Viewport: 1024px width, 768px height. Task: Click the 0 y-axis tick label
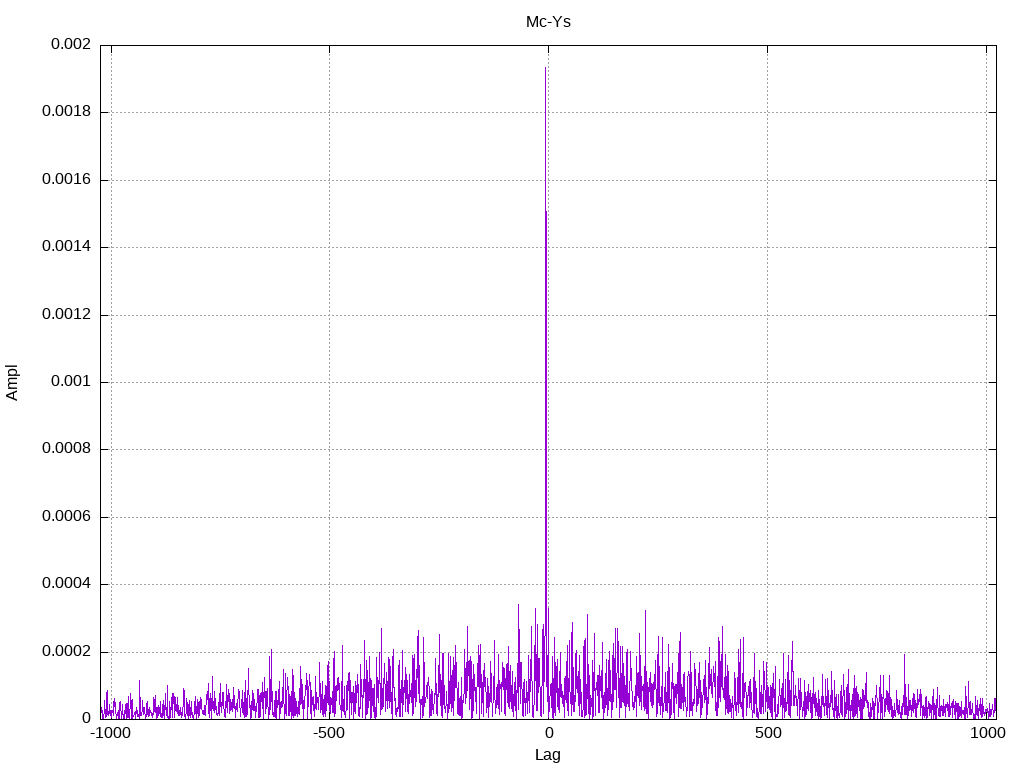tap(86, 718)
